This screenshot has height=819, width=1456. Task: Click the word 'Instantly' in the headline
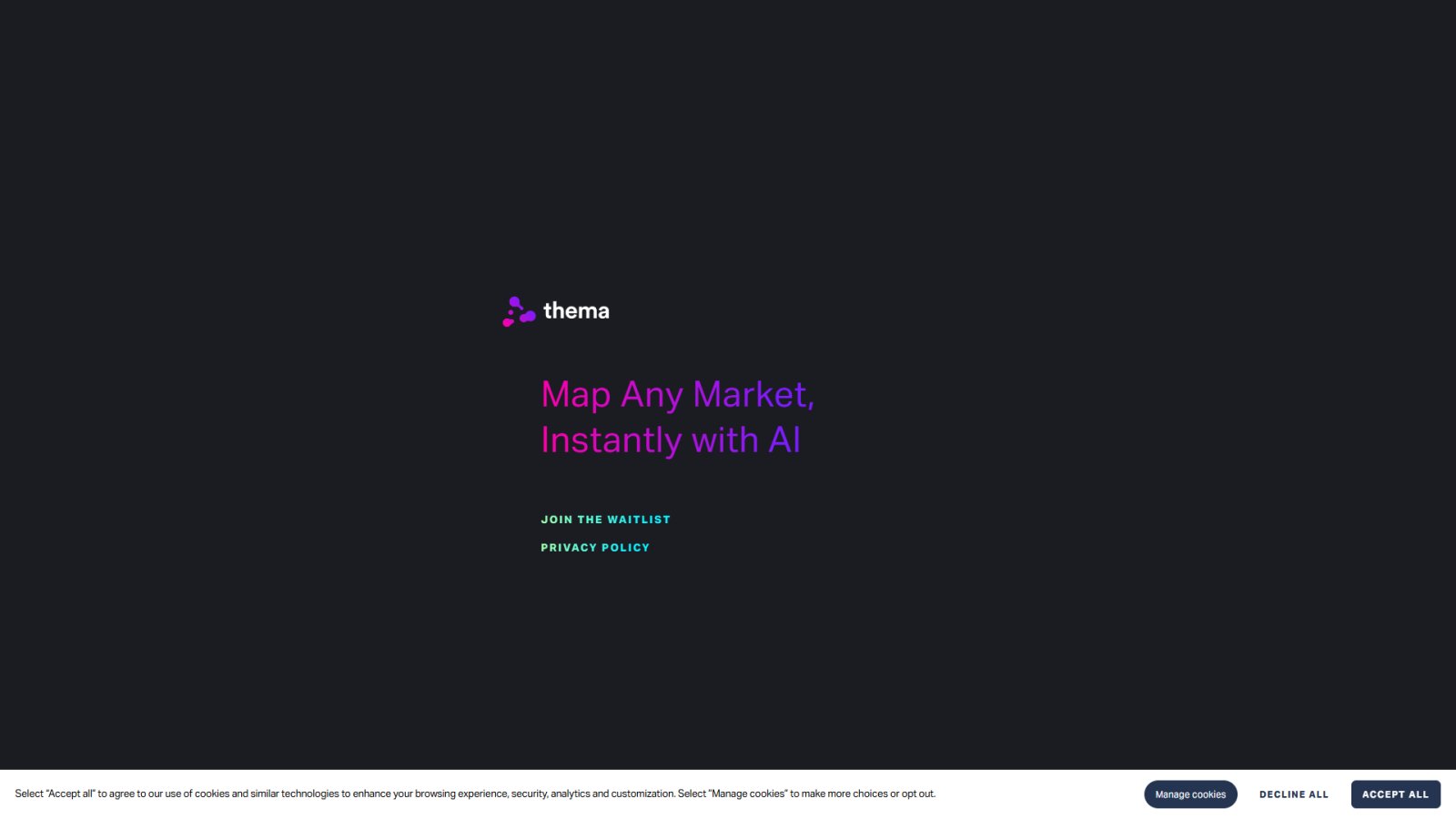tap(612, 441)
